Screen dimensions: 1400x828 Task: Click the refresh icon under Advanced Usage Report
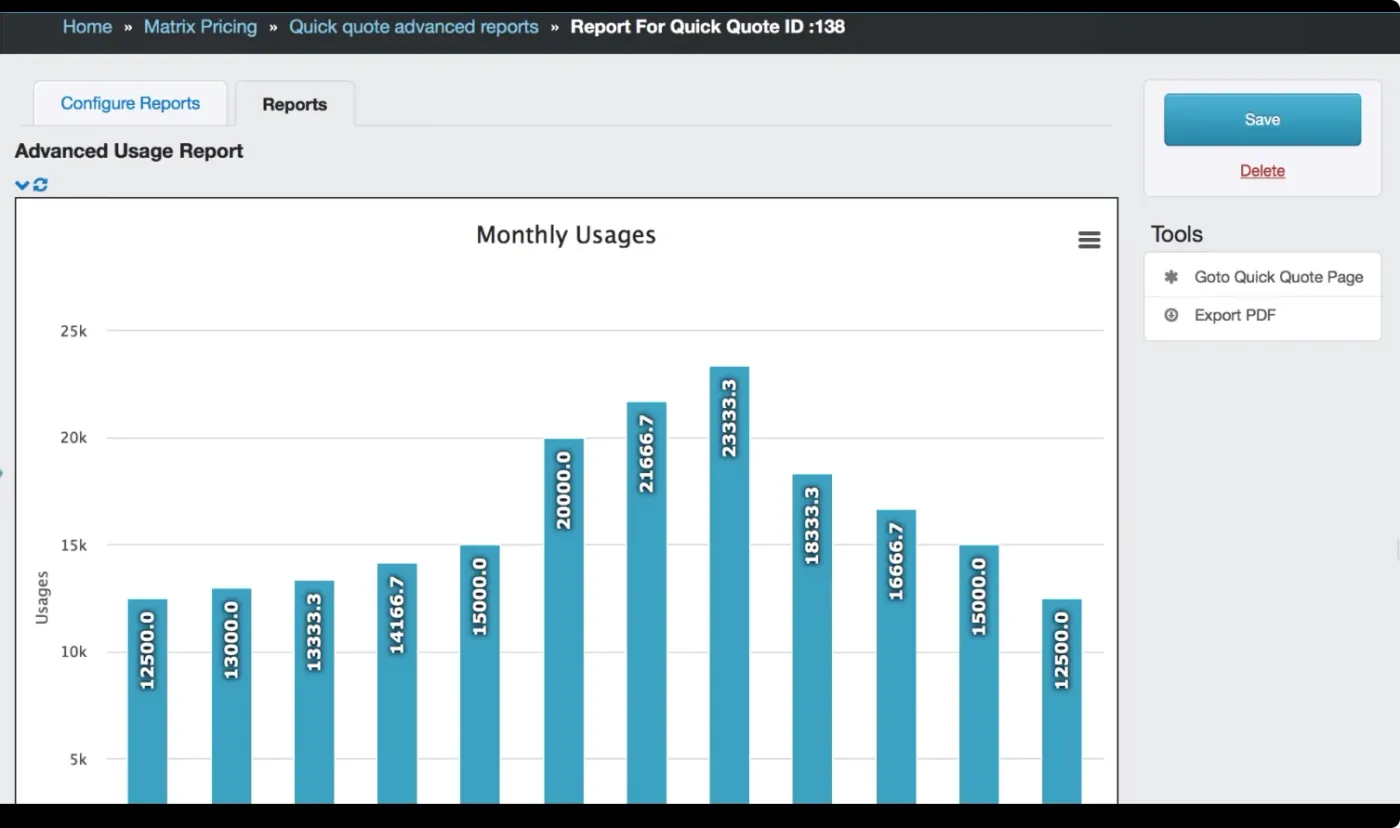point(40,185)
